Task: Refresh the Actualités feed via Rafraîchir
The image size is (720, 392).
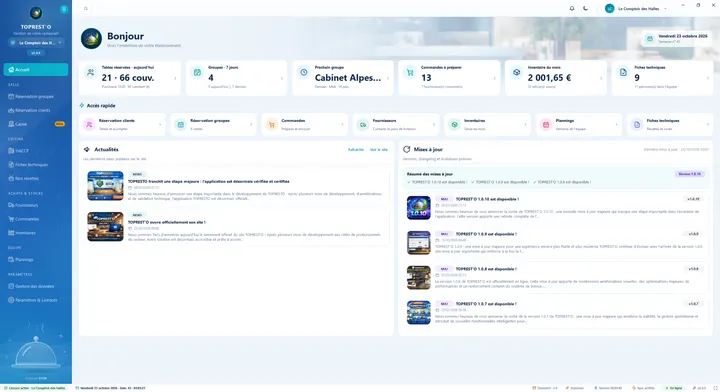Action: point(356,150)
